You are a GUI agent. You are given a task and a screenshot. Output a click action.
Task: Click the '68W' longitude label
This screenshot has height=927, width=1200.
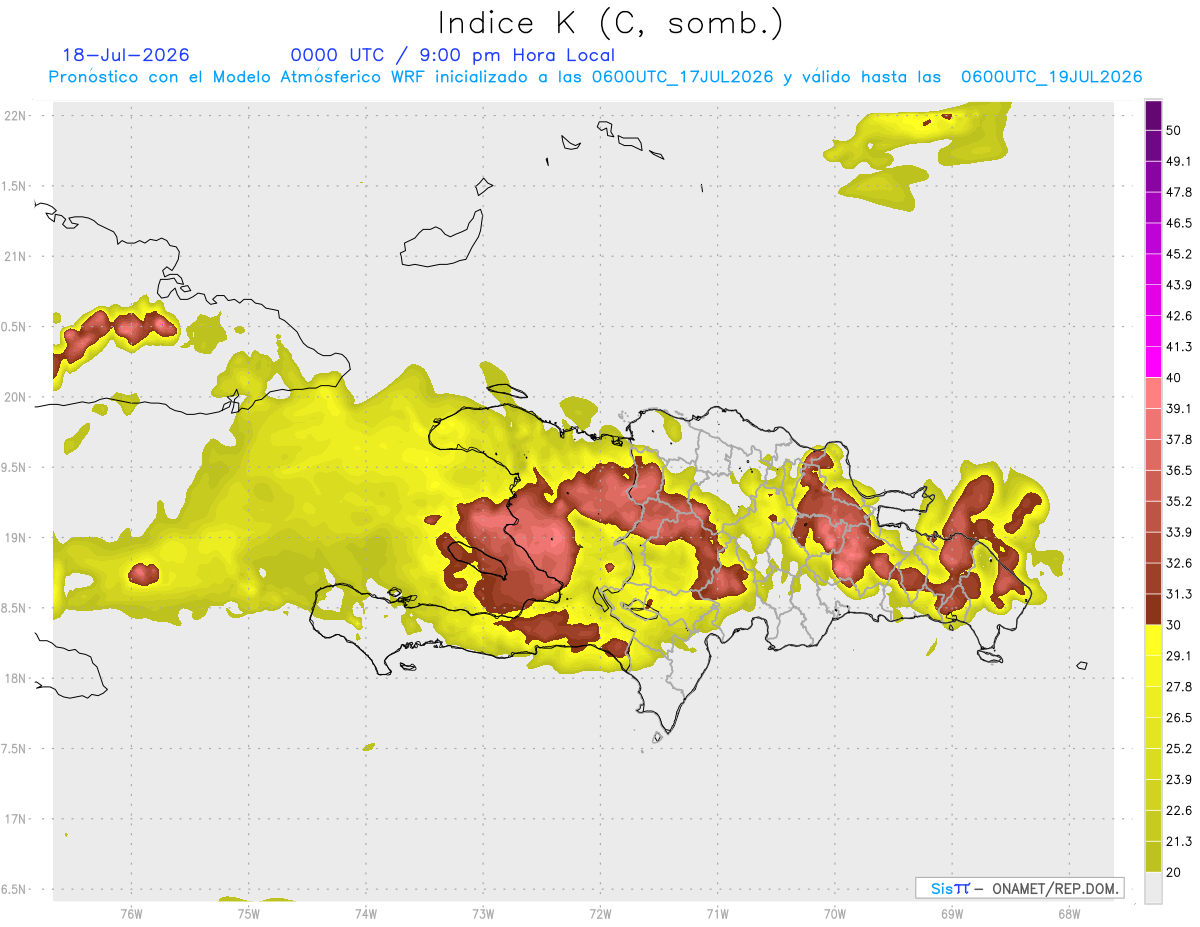tap(1069, 912)
